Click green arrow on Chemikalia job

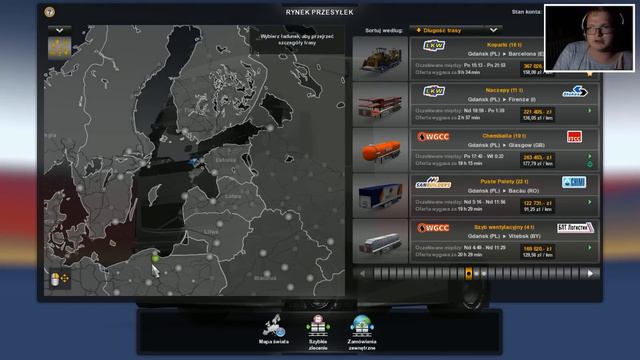pos(589,156)
